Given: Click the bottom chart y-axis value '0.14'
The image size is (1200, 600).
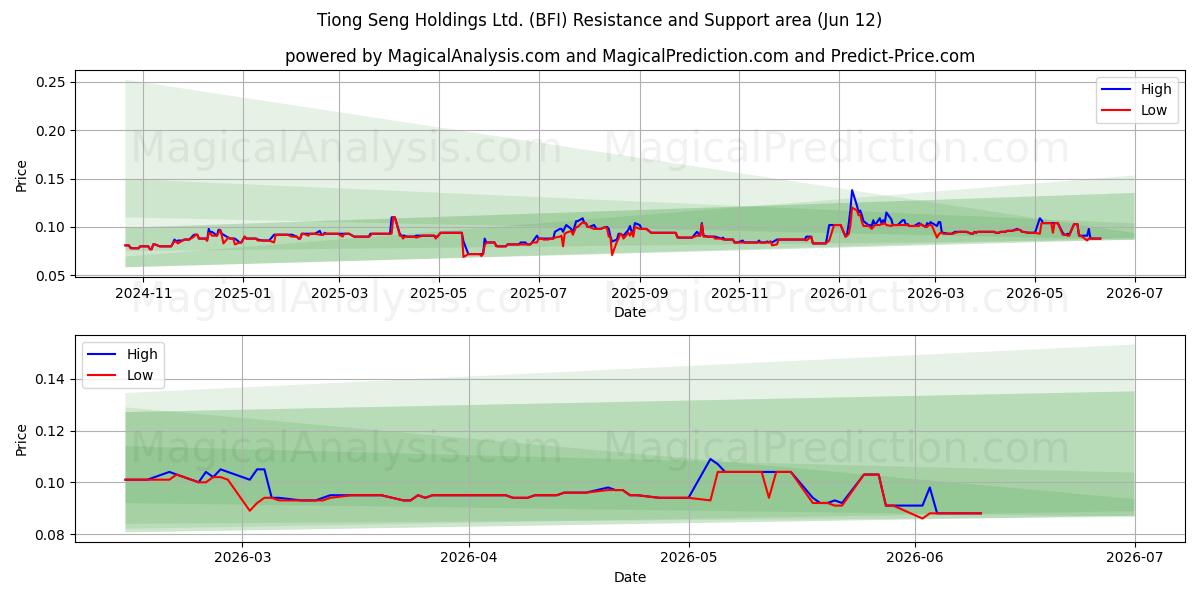Looking at the screenshot, I should pos(51,379).
